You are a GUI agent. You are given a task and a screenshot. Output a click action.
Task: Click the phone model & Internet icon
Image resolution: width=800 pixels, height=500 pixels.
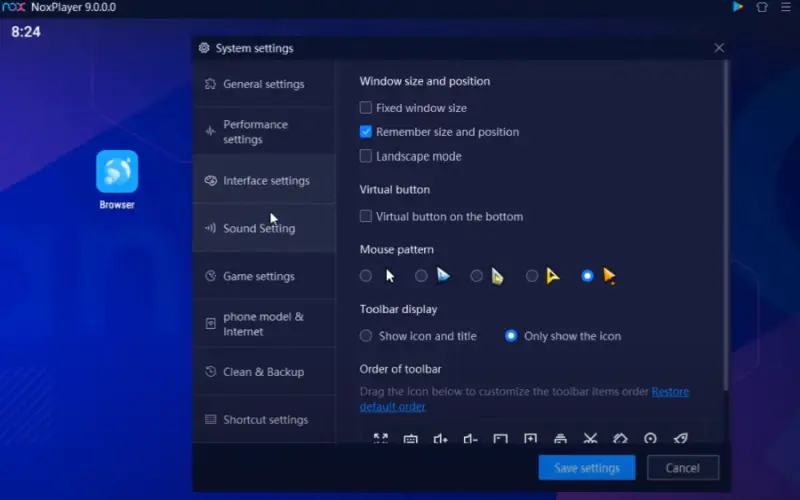click(210, 324)
